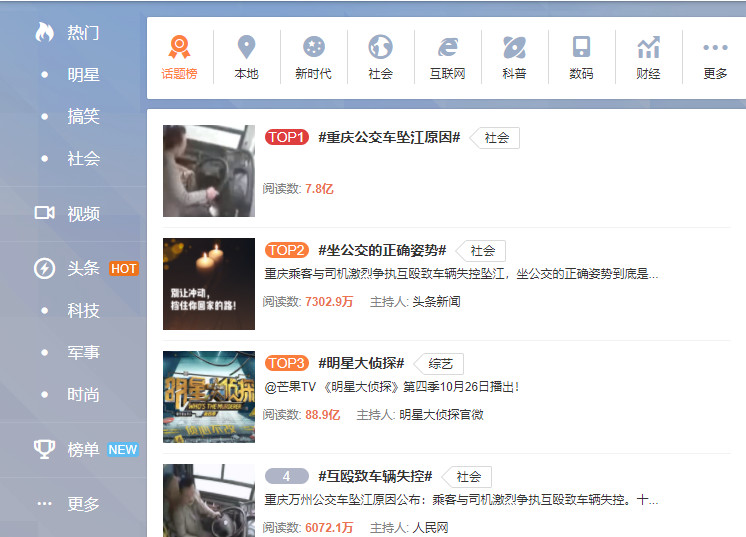The width and height of the screenshot is (746, 537).
Task: Open the 视频 sidebar section
Action: click(x=83, y=214)
